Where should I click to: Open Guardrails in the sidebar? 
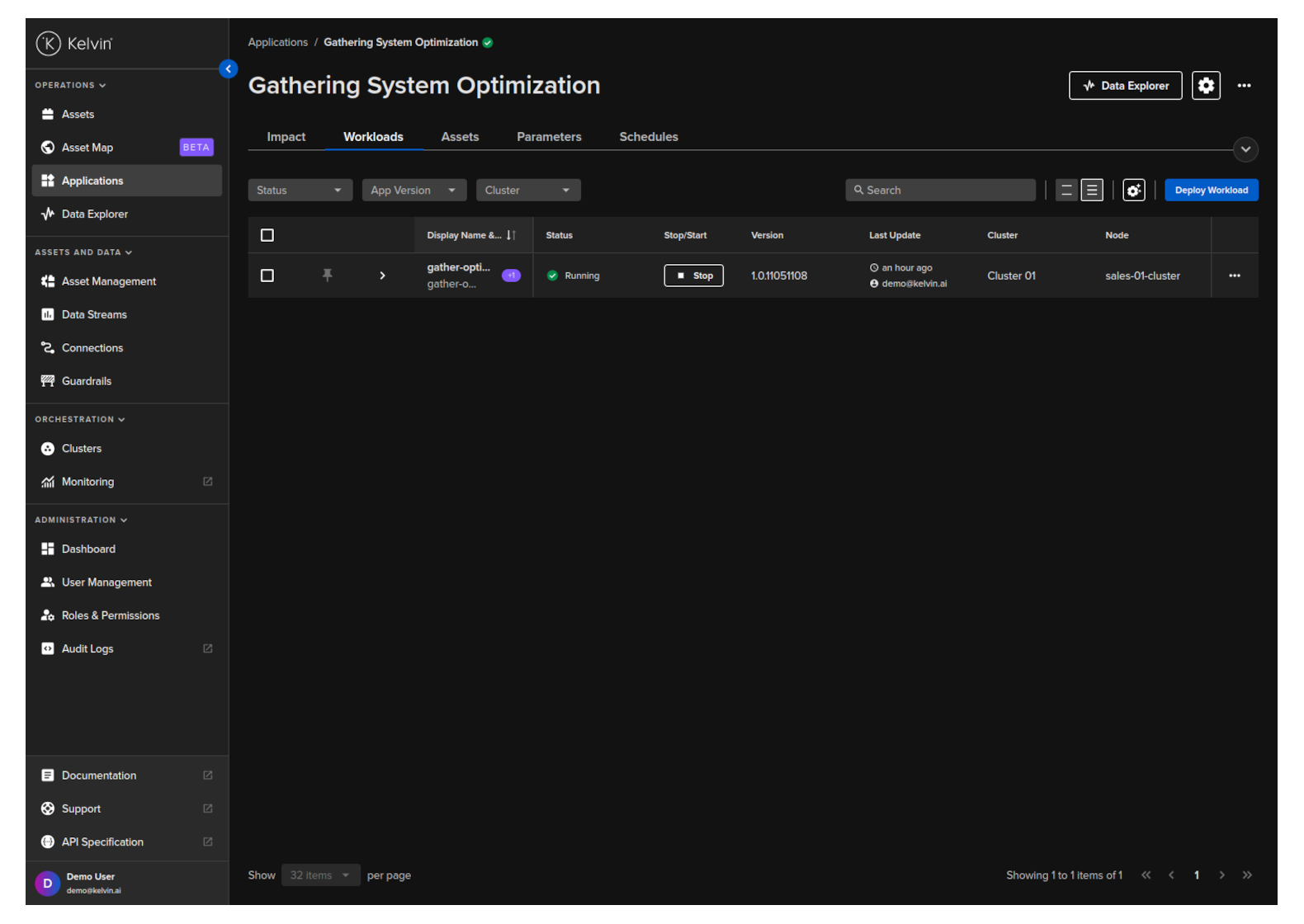coord(87,381)
